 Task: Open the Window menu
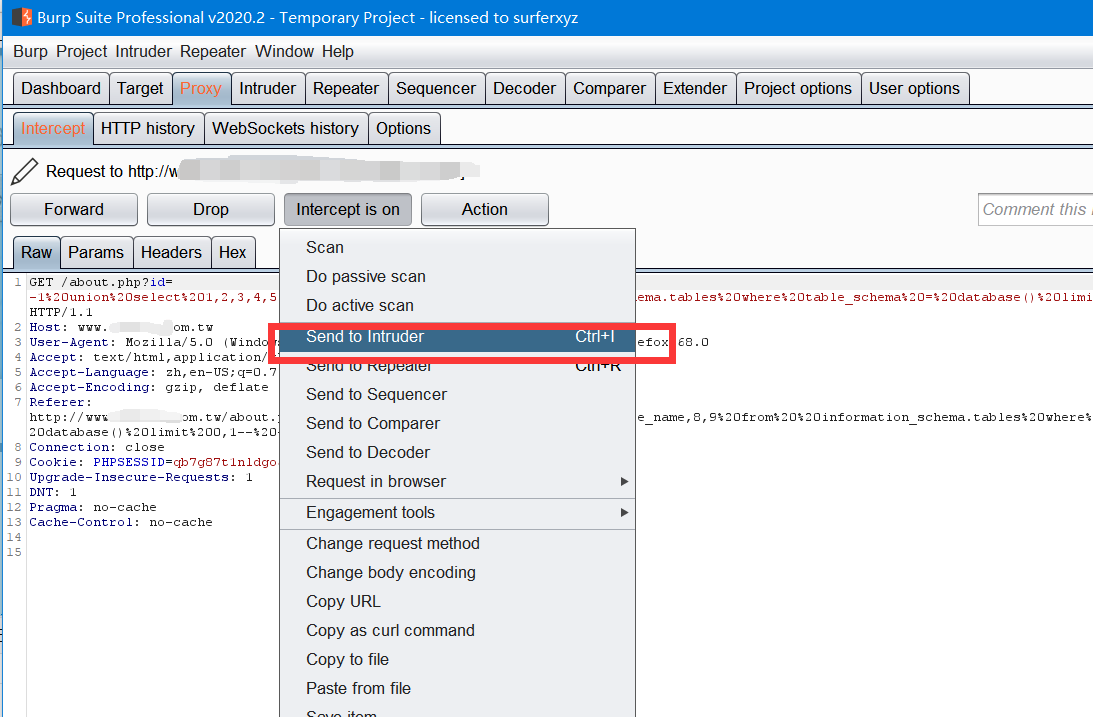284,52
